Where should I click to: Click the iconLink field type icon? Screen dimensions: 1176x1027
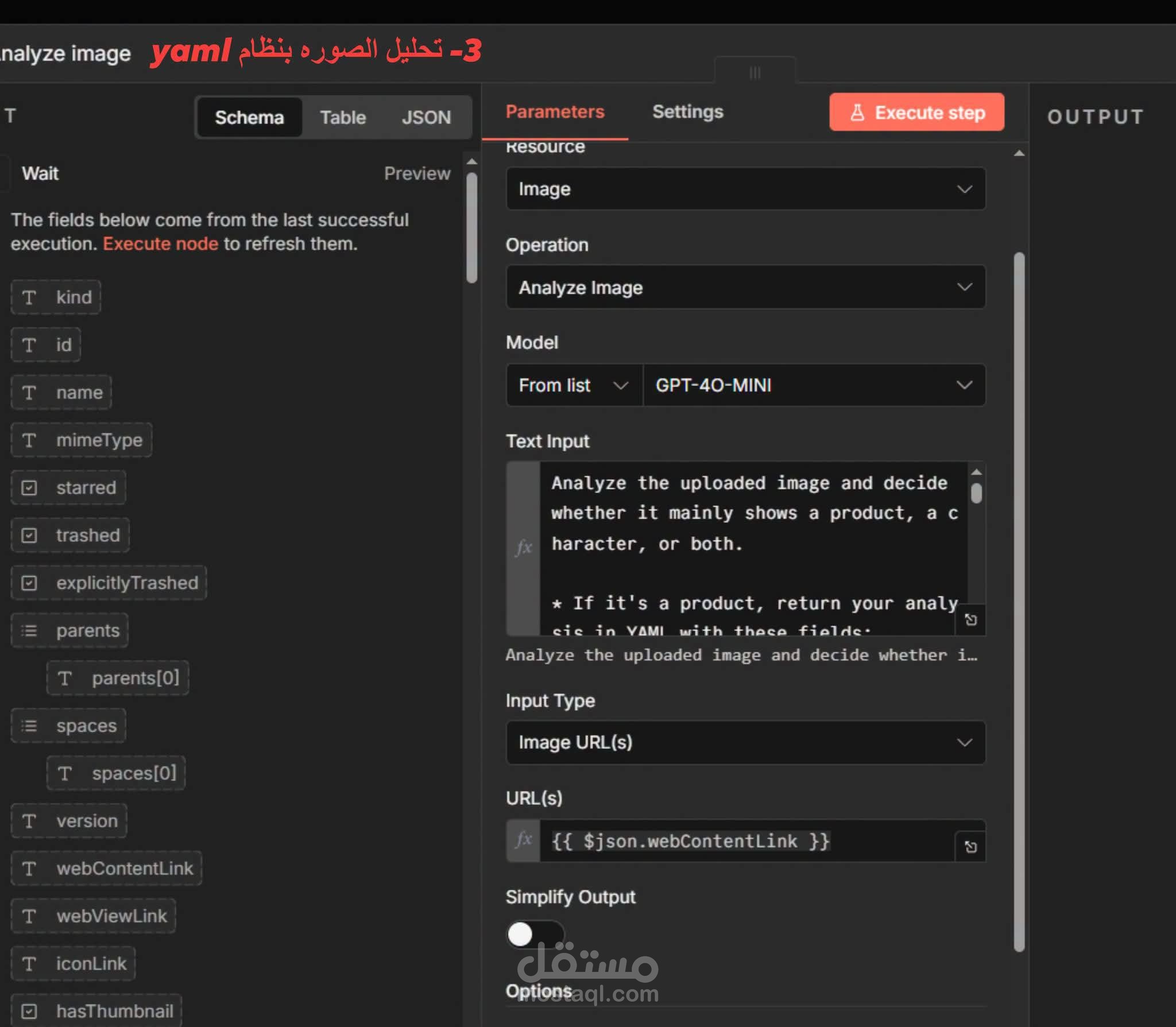[29, 964]
